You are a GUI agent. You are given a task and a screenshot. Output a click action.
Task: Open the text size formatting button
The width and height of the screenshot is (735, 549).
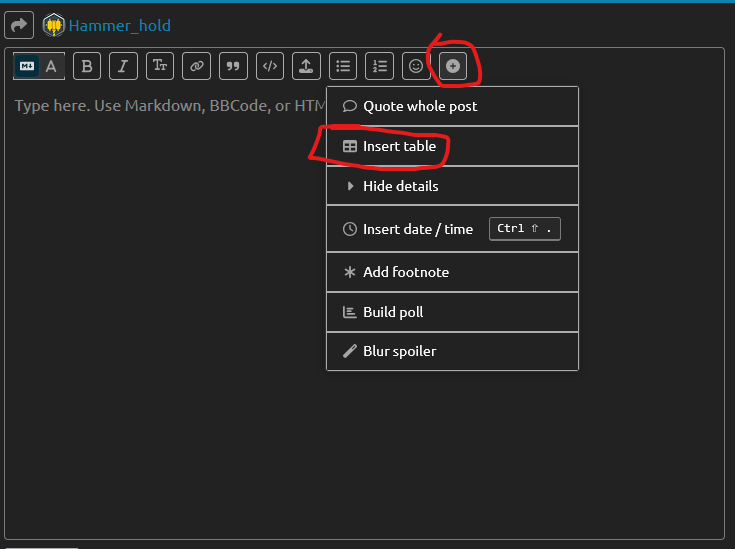[x=160, y=66]
